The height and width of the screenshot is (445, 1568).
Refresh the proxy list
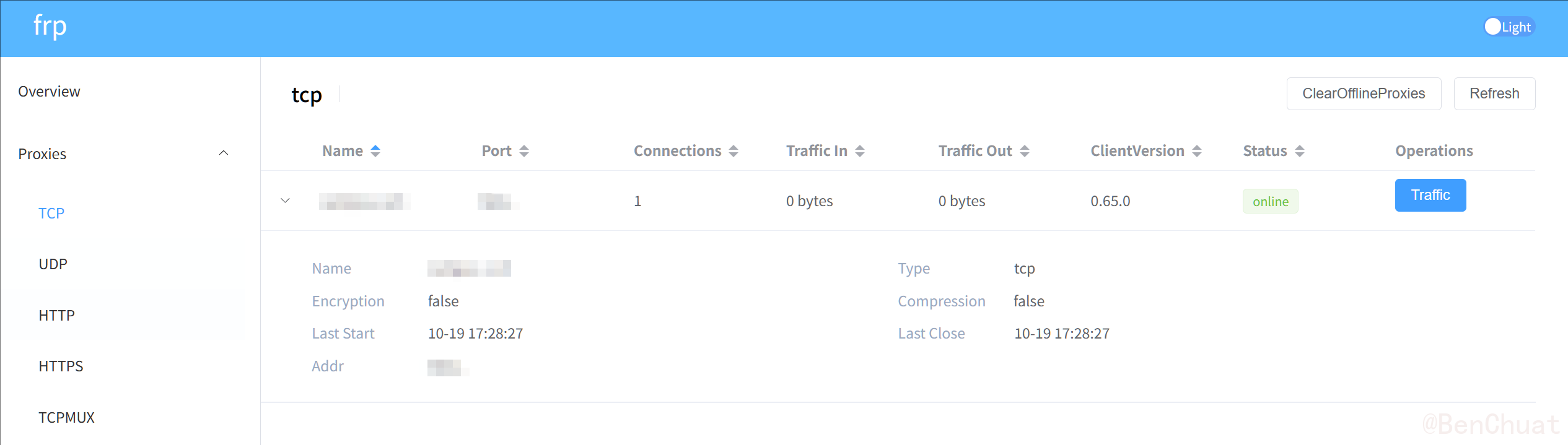[1494, 93]
